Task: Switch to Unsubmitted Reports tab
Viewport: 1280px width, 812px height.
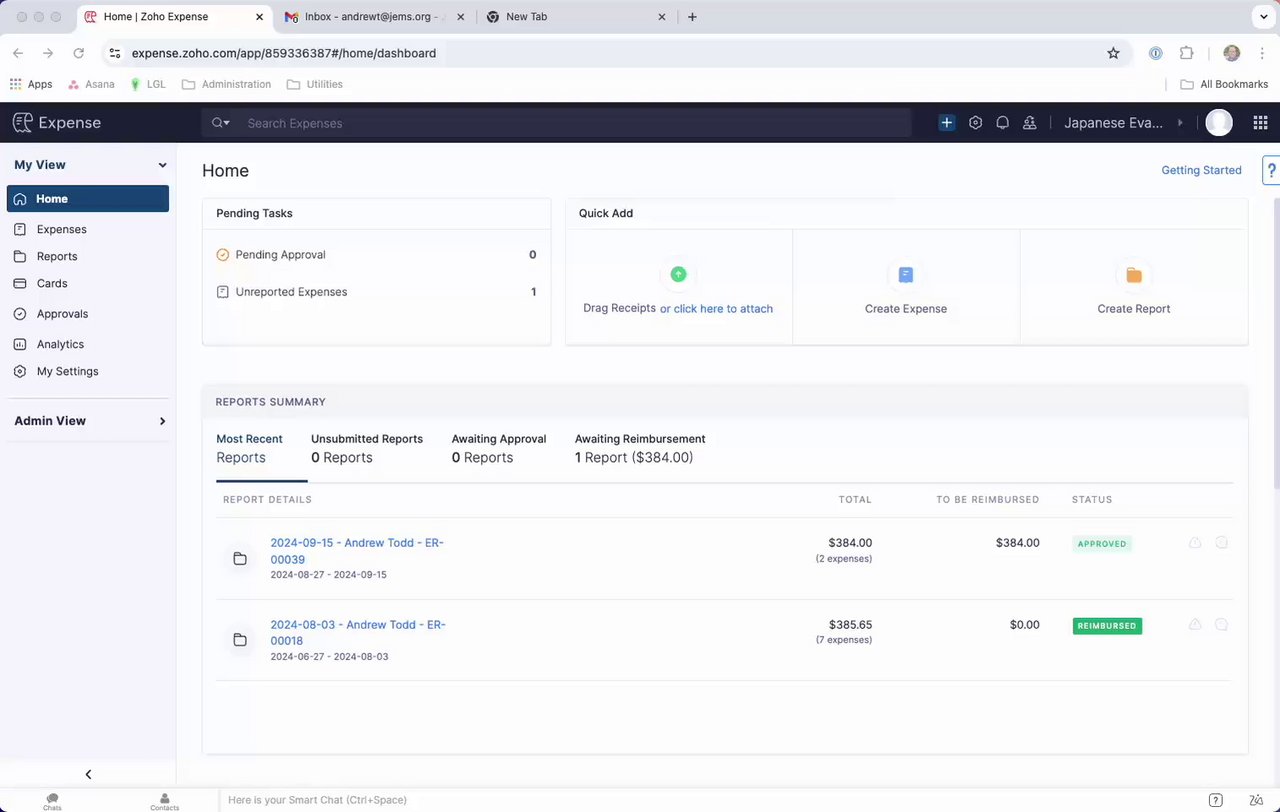Action: tap(366, 448)
